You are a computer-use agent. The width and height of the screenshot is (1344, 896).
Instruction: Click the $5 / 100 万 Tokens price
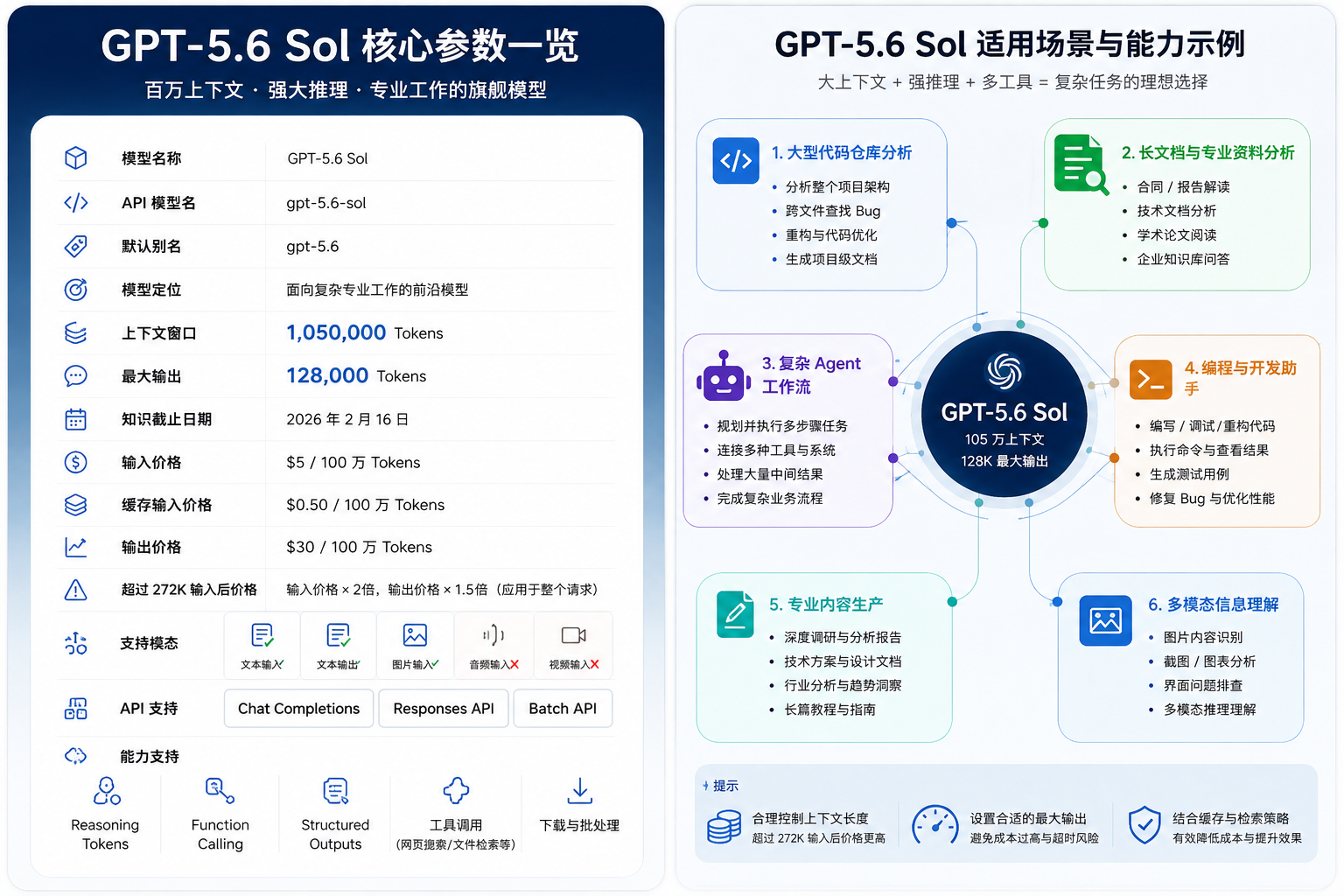[353, 462]
